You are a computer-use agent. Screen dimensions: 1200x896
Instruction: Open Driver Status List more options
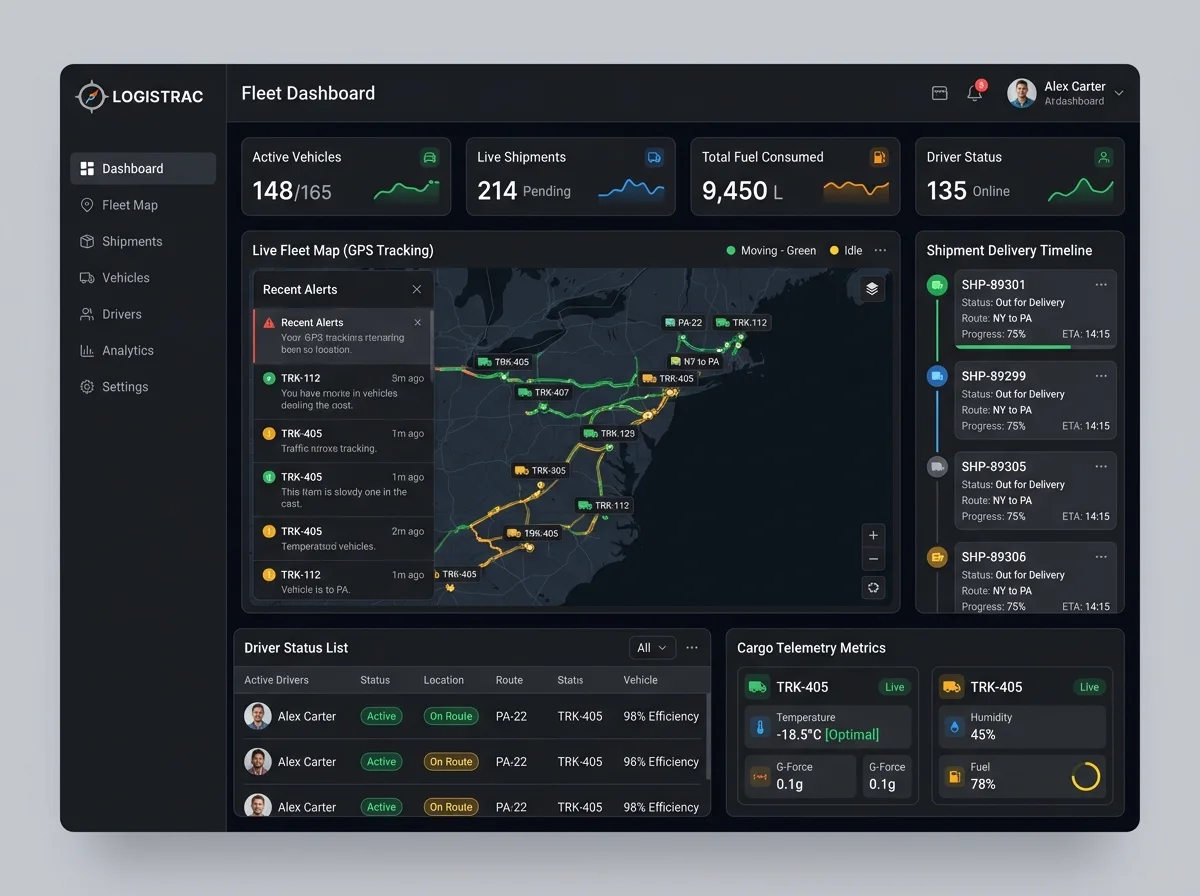[x=692, y=648]
